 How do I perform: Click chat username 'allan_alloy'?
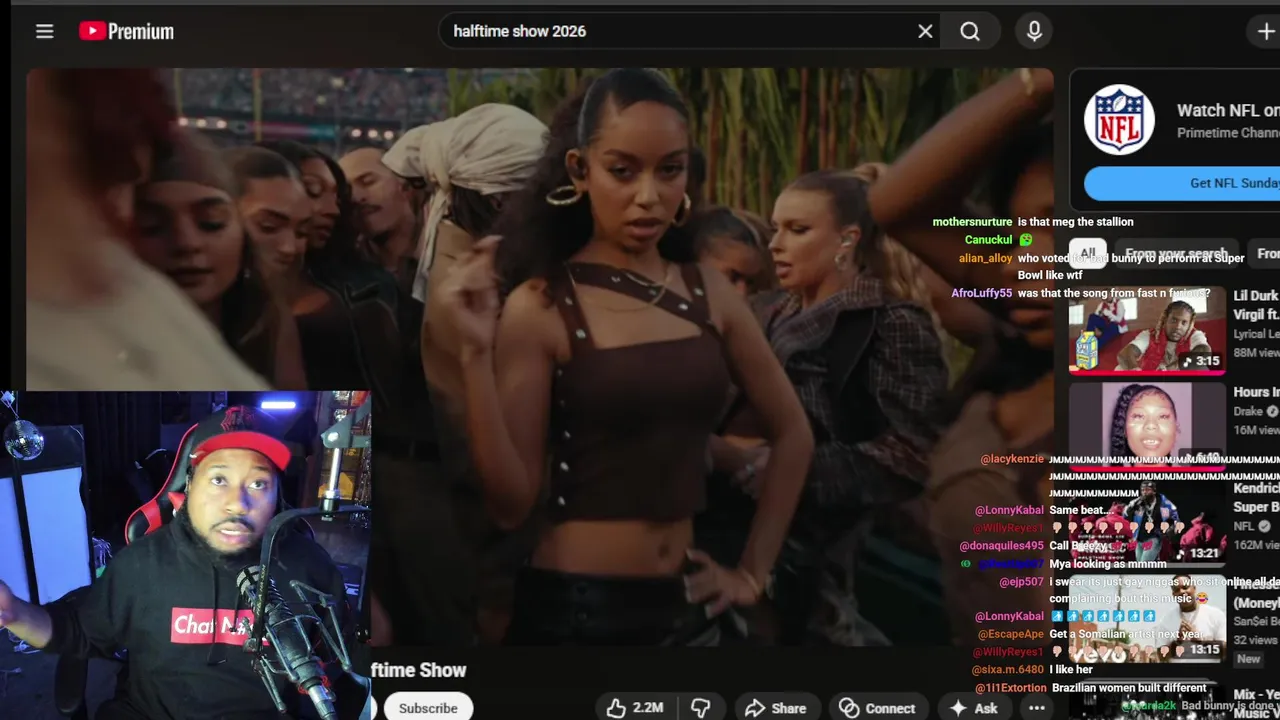coord(985,258)
